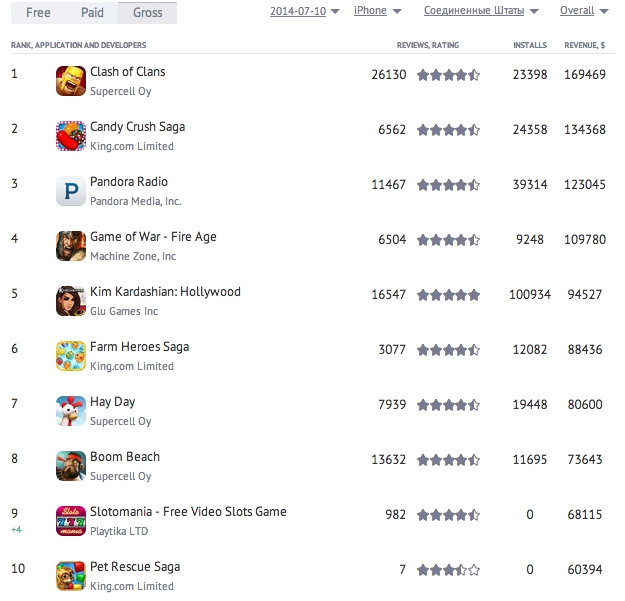
Task: Click the Slotomania - Free Video Slots Game title
Action: click(x=188, y=511)
